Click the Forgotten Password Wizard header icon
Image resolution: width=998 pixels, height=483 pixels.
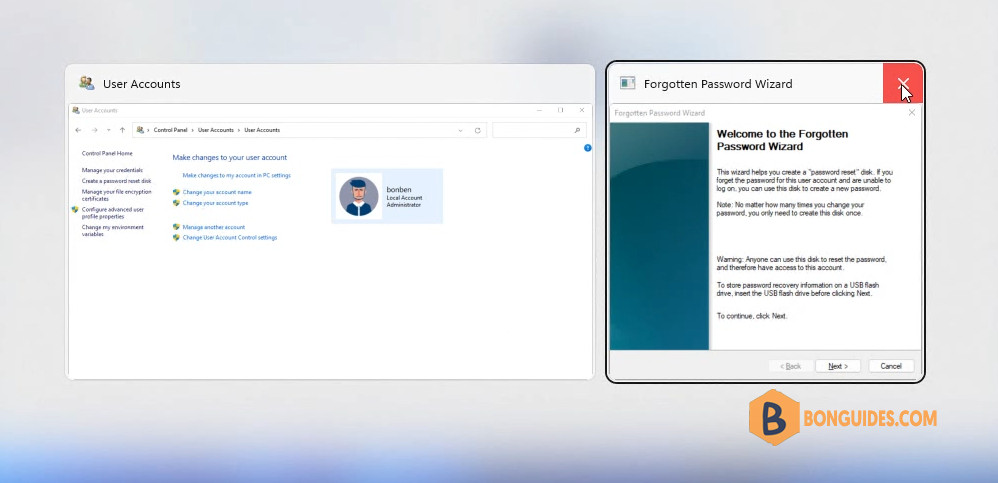tap(628, 83)
